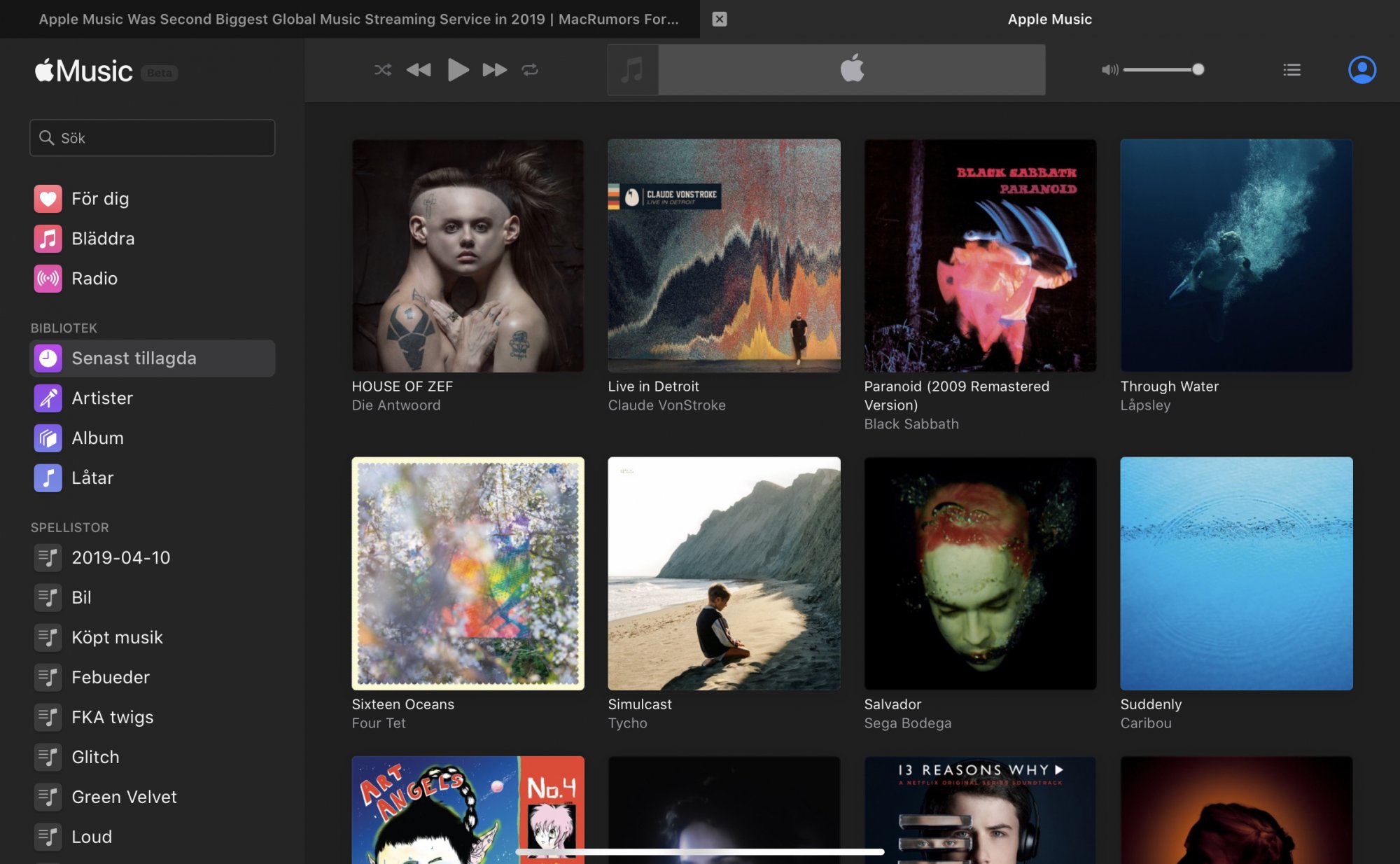Open the Green Velvet playlist
Image resolution: width=1400 pixels, height=864 pixels.
click(153, 797)
